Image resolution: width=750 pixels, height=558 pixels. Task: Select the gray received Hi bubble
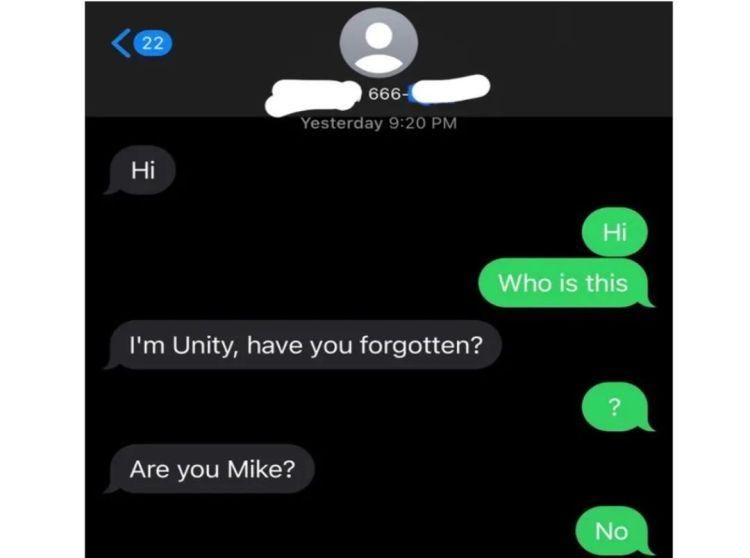click(141, 170)
